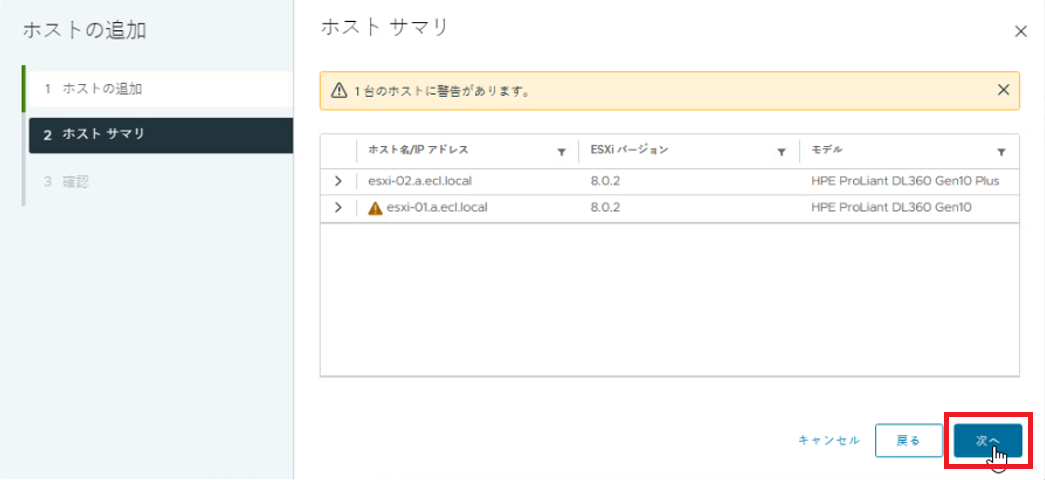Click the 戻る button
The image size is (1045, 480).
pyautogui.click(x=908, y=440)
